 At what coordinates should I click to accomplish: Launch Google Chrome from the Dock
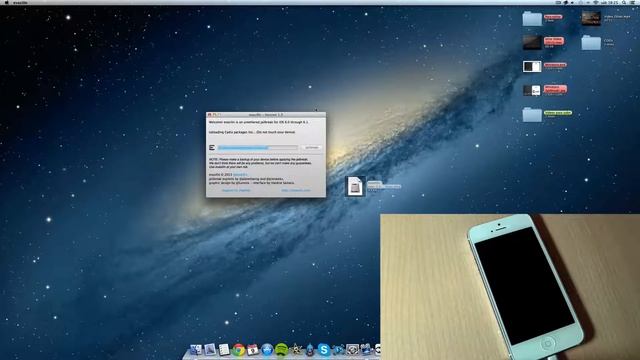coord(239,350)
